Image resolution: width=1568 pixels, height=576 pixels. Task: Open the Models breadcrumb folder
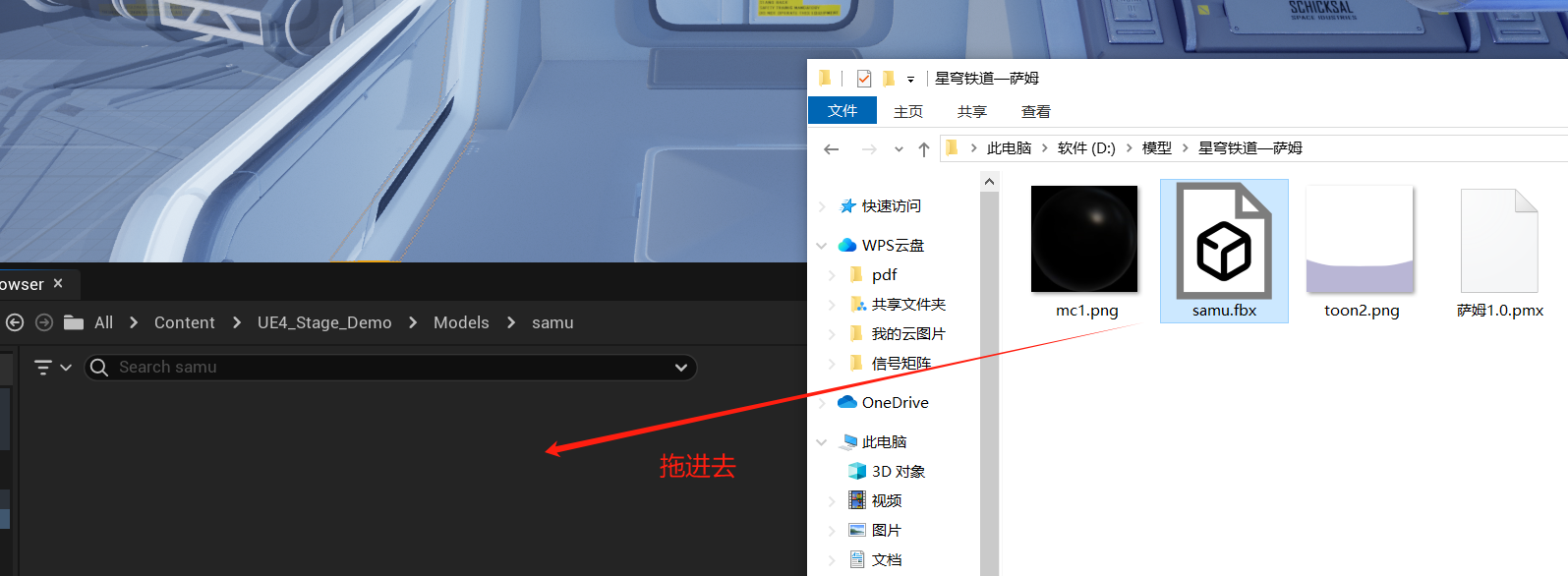[x=461, y=322]
